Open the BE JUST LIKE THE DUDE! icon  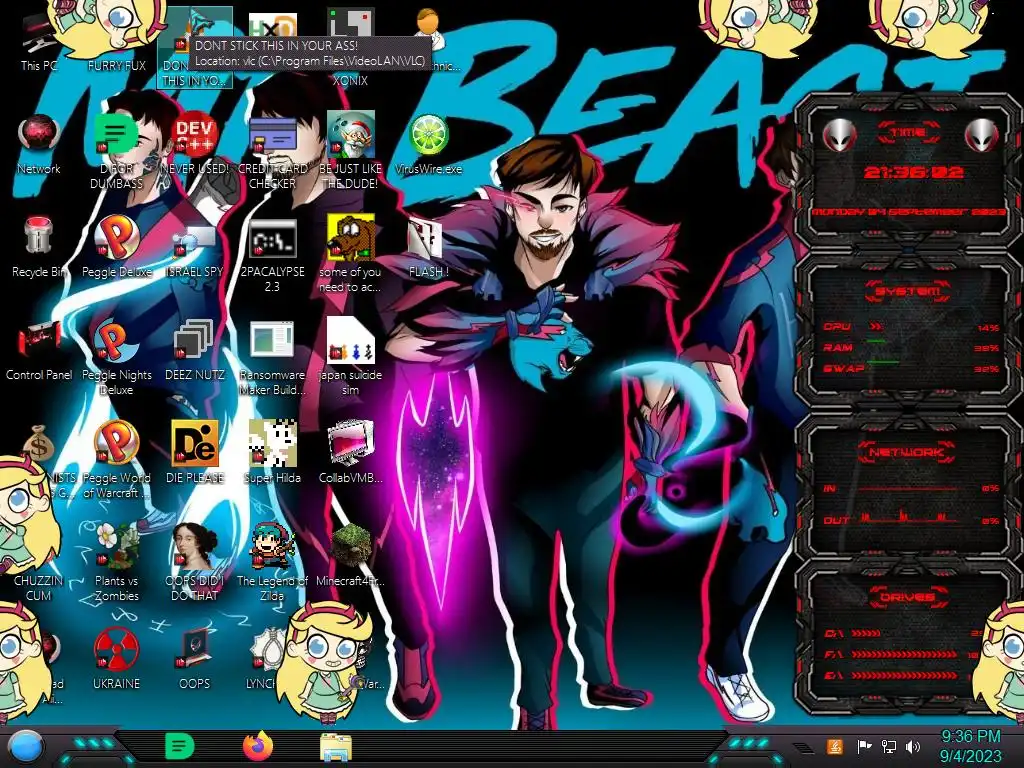coord(350,152)
